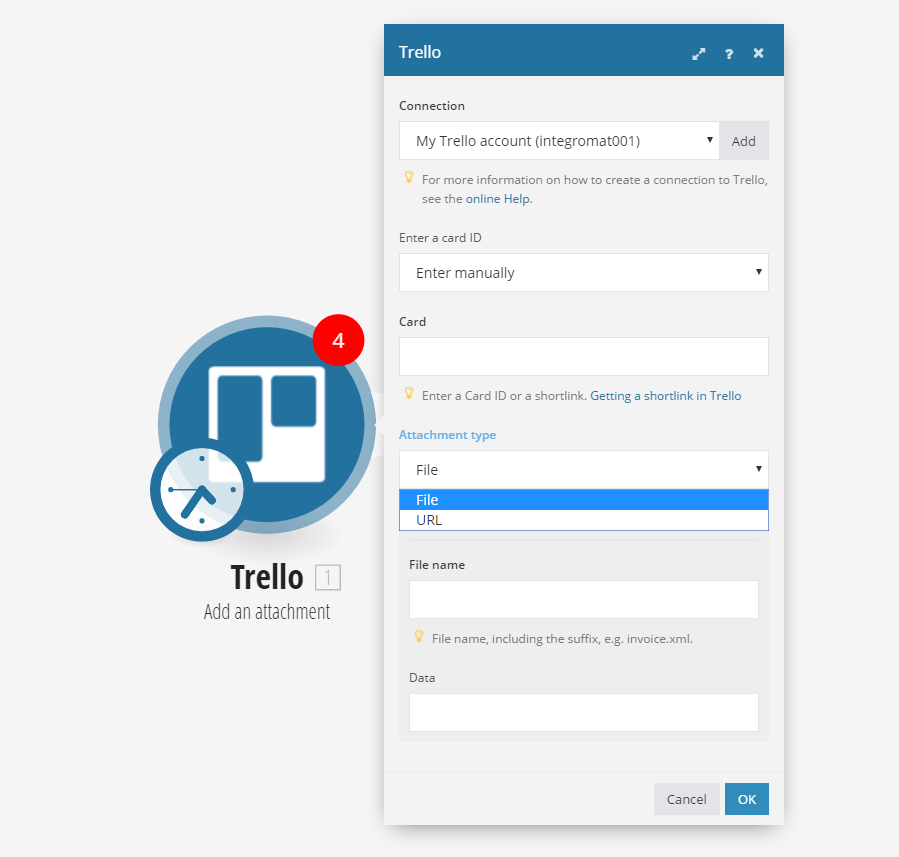Open the clock schedule icon on module
The width and height of the screenshot is (899, 857).
201,490
